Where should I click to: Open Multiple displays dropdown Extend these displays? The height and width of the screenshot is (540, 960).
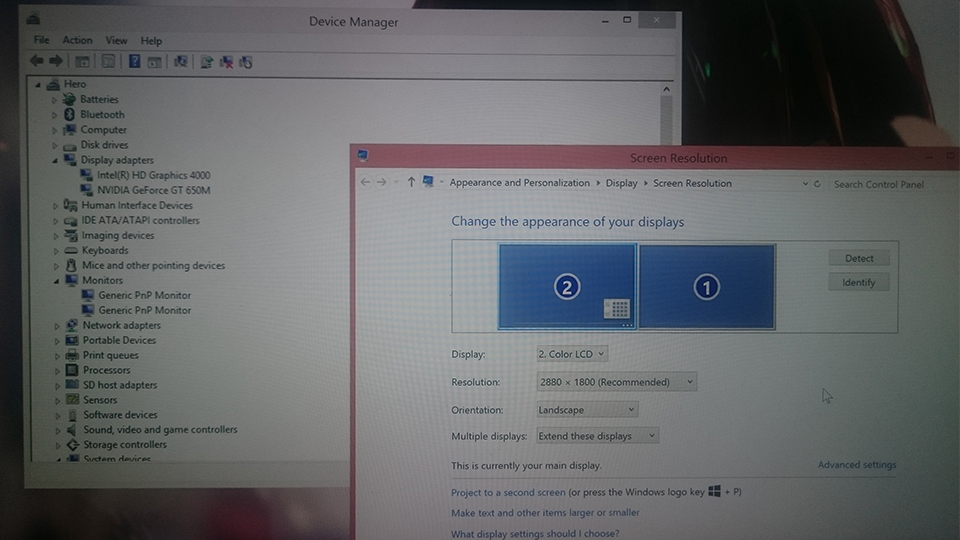click(x=598, y=436)
